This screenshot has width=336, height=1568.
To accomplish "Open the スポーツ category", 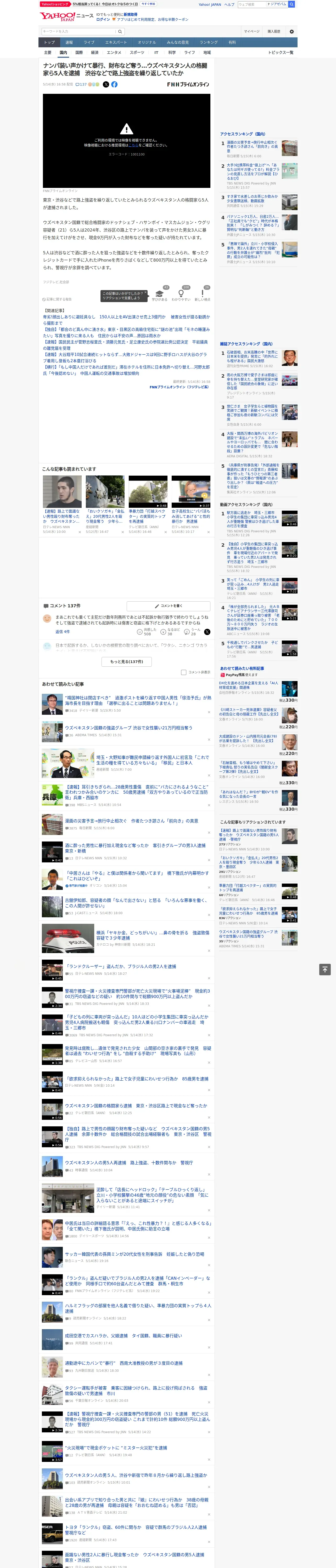I will coord(137,53).
